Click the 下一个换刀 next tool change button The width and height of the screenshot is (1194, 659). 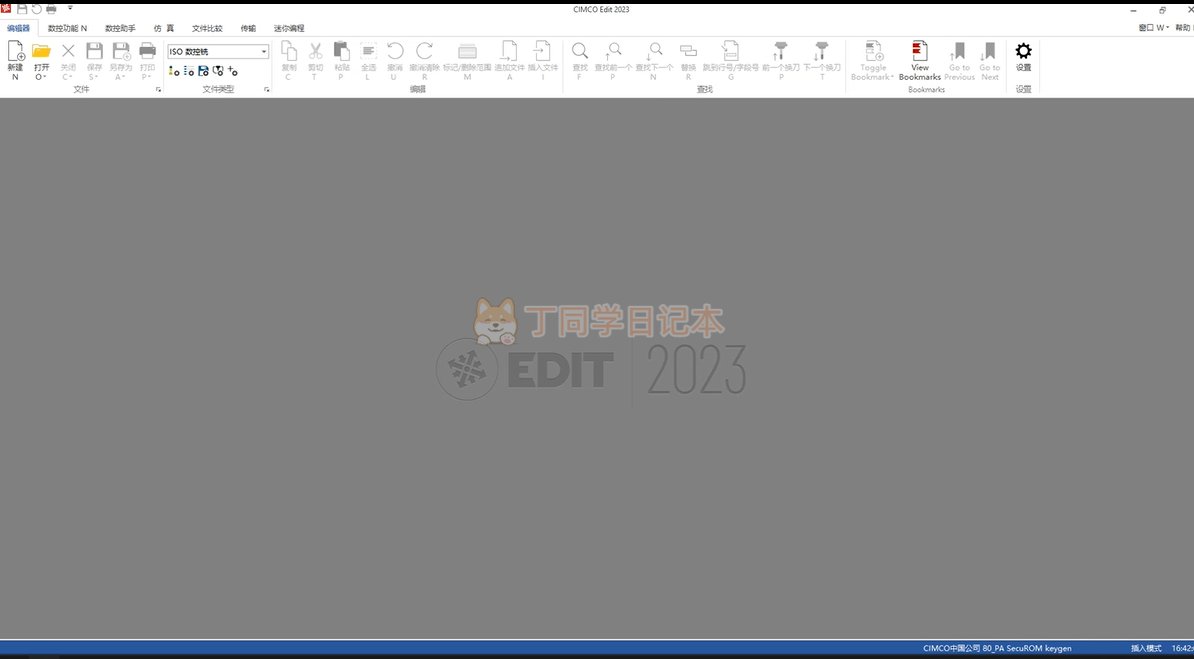coord(822,60)
